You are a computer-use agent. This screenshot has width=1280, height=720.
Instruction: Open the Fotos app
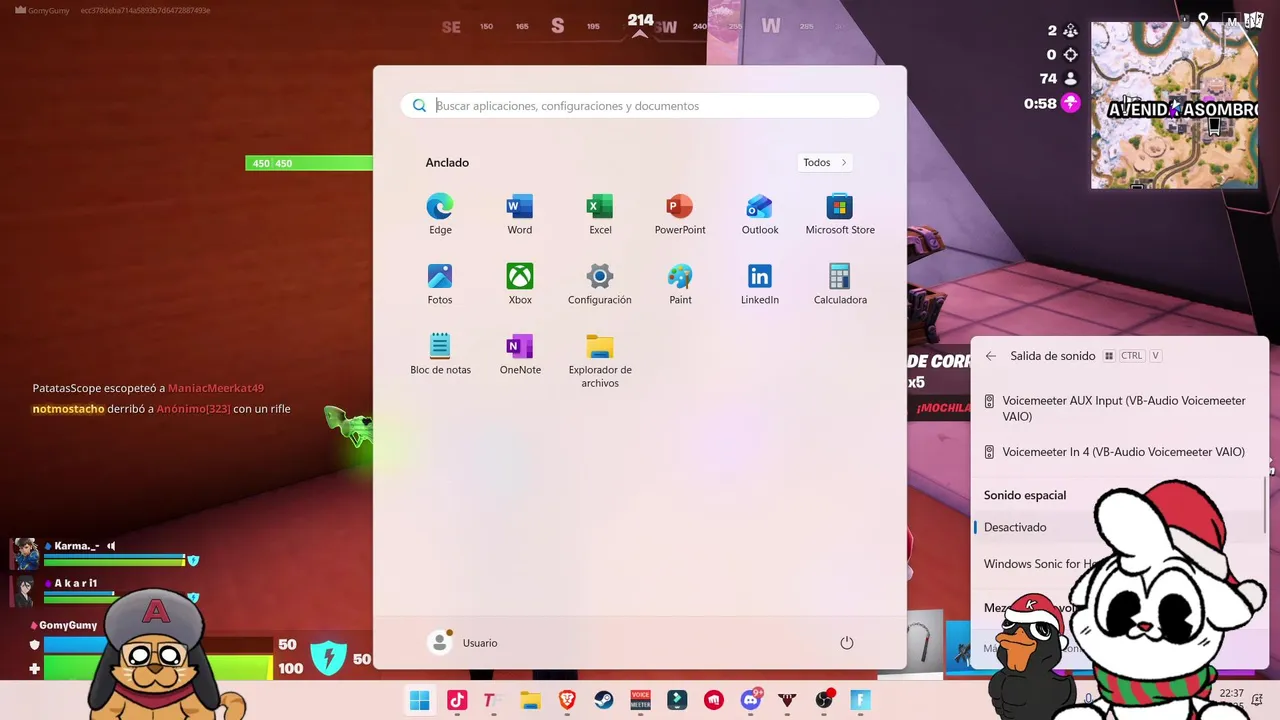coord(440,285)
